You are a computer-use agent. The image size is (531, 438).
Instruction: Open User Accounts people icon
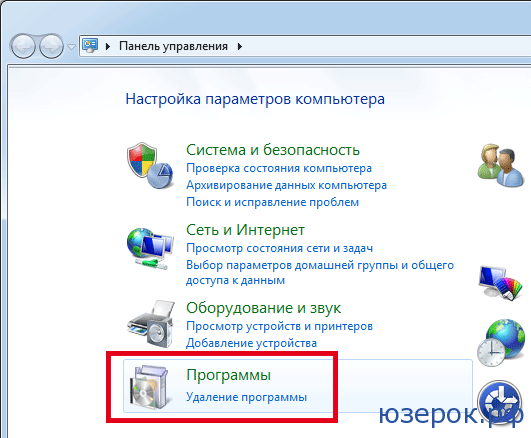tap(501, 165)
